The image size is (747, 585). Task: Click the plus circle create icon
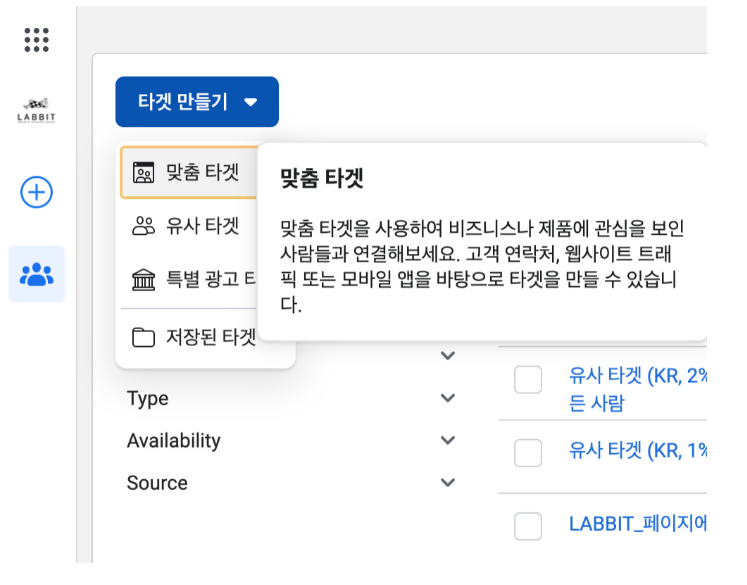pos(37,192)
